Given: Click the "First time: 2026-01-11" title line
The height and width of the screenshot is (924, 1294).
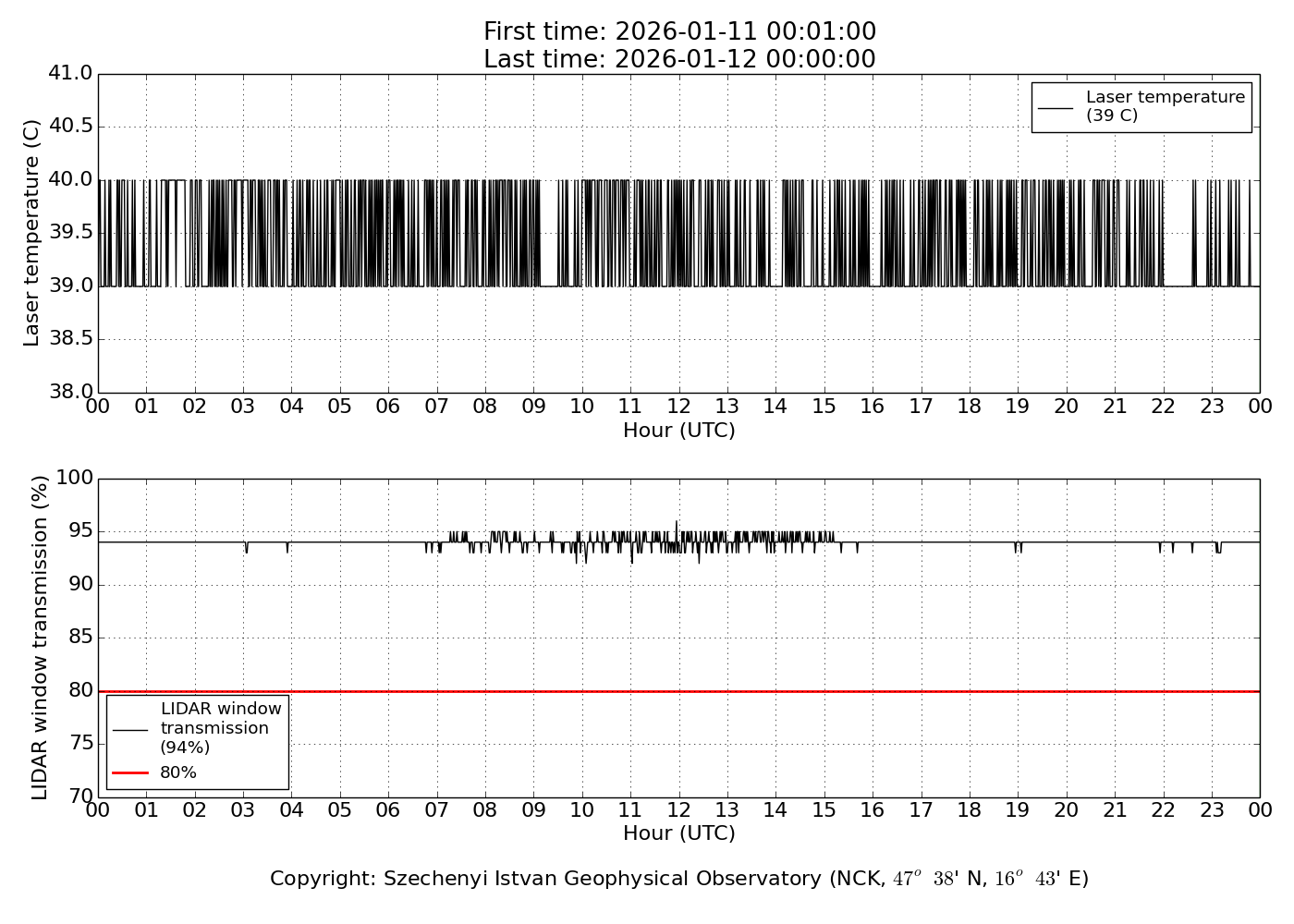Looking at the screenshot, I should coord(679,32).
